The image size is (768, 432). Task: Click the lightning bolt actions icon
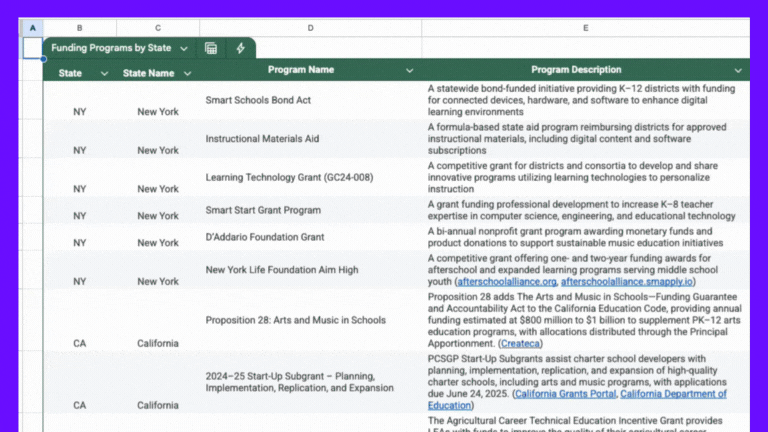[x=240, y=48]
